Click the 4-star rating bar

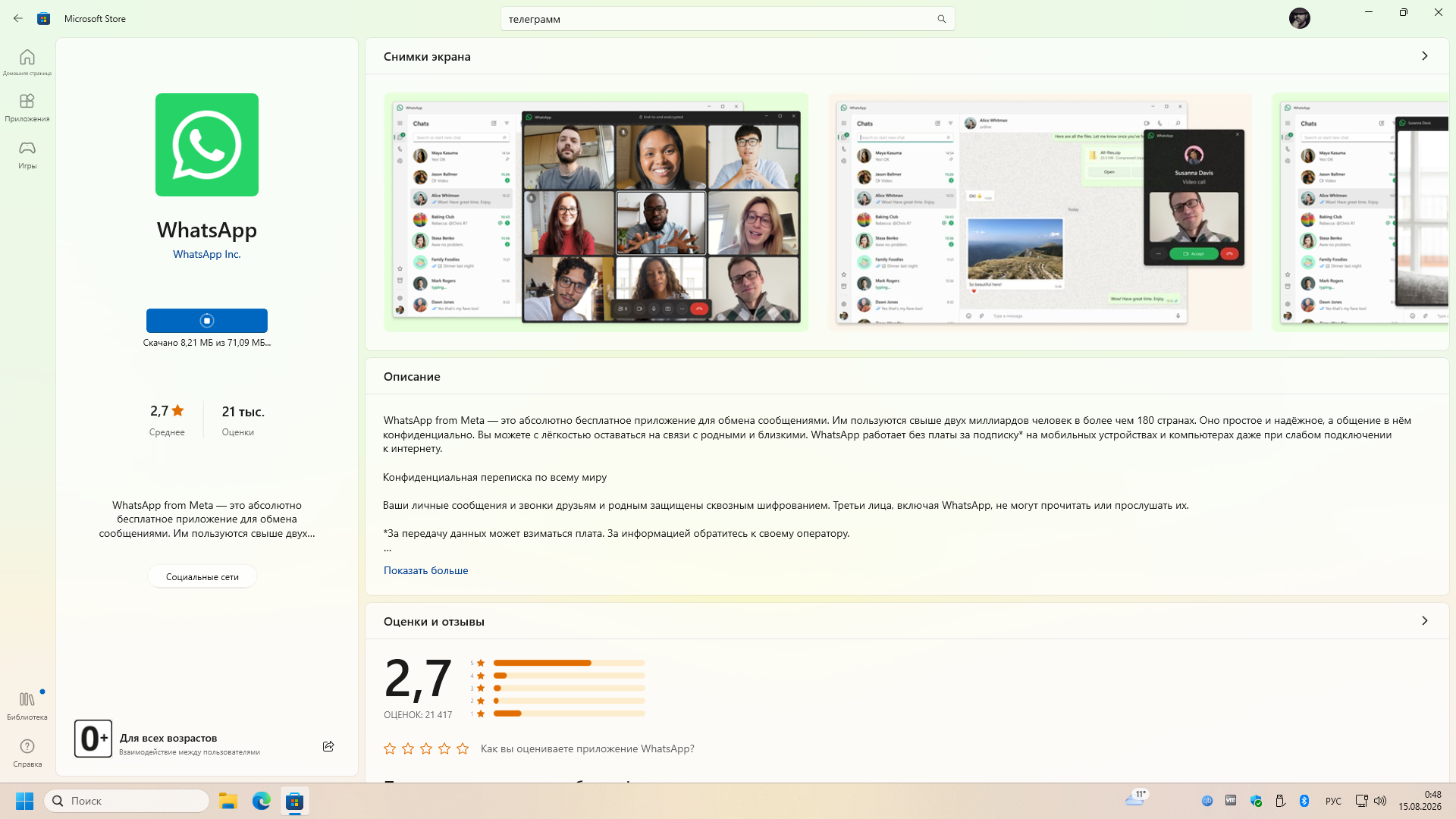click(x=569, y=676)
